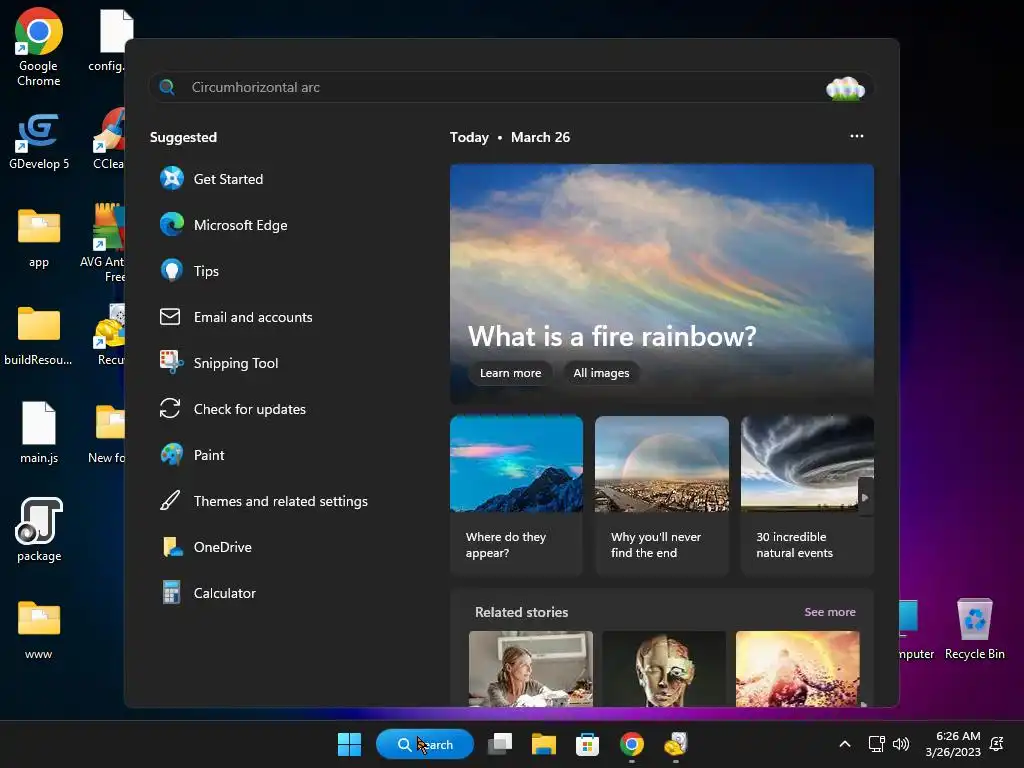Click See more related stories

click(829, 612)
